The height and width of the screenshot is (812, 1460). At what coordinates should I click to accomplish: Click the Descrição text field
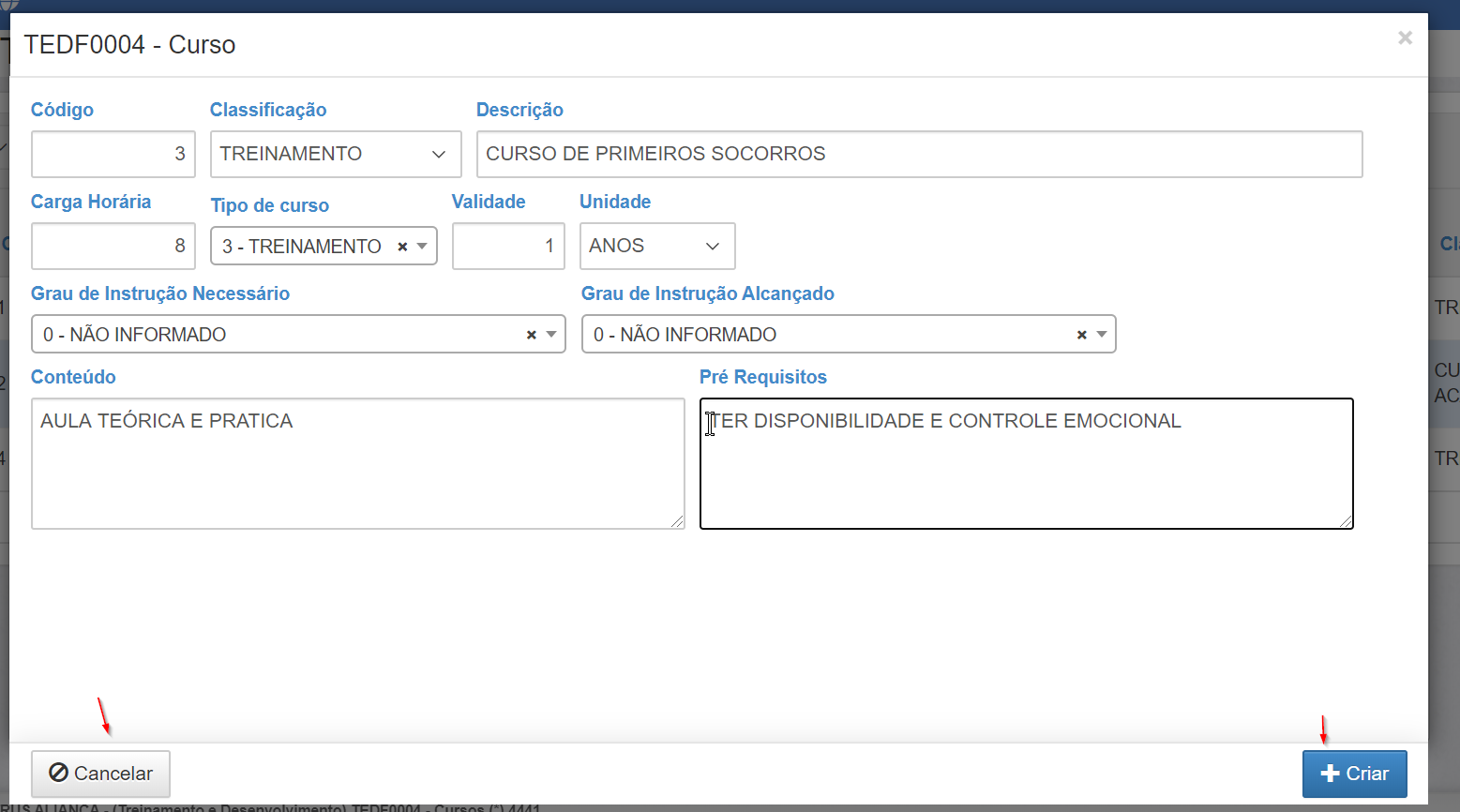(919, 154)
